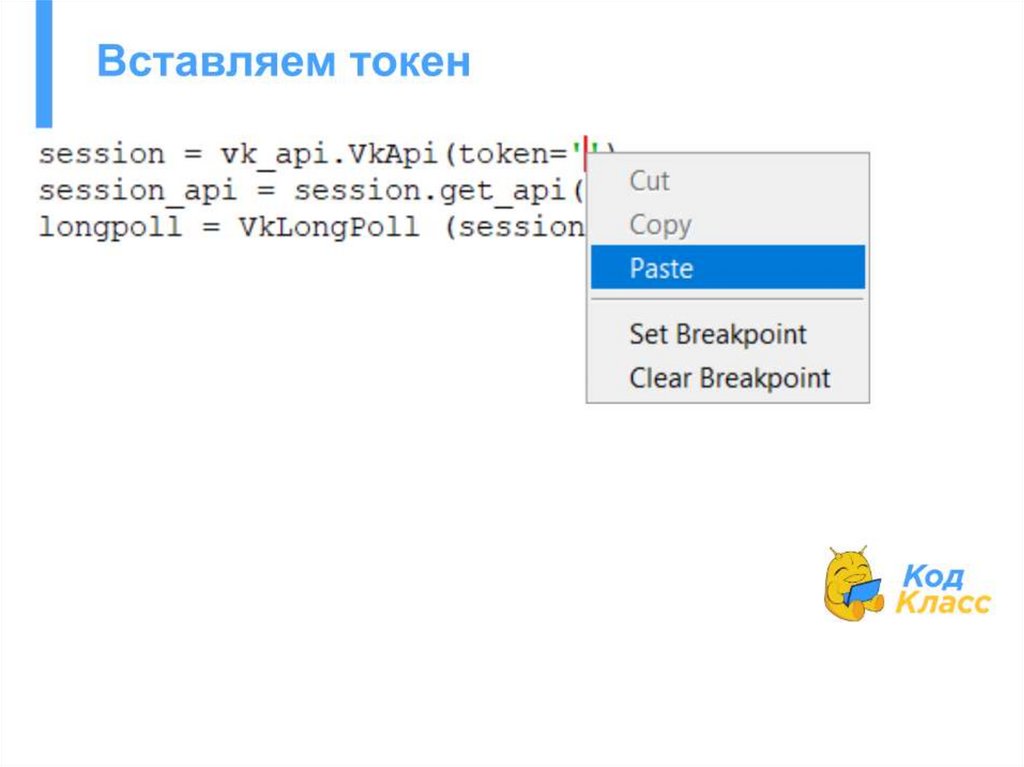Place the cursor between the token quotes

586,155
